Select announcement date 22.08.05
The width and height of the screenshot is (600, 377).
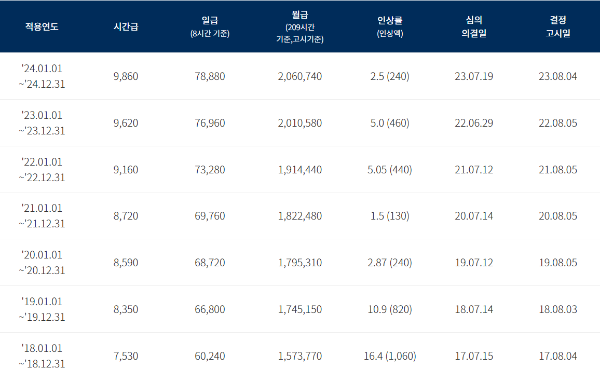tap(558, 123)
